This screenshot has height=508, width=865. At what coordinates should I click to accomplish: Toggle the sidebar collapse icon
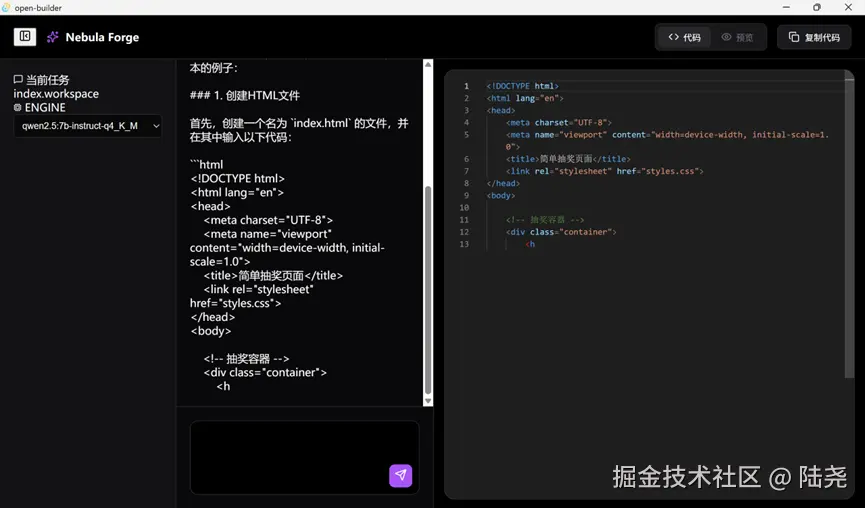point(25,37)
